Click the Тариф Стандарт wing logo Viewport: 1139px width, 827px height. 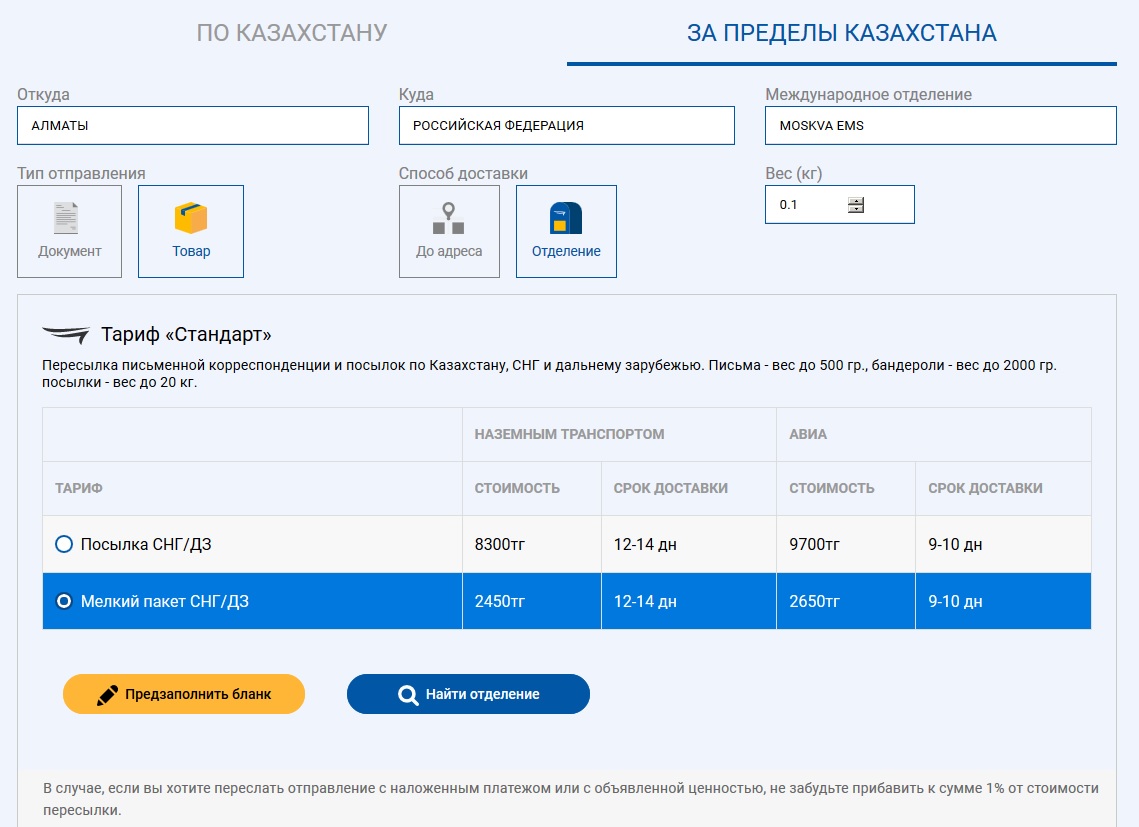pyautogui.click(x=65, y=334)
